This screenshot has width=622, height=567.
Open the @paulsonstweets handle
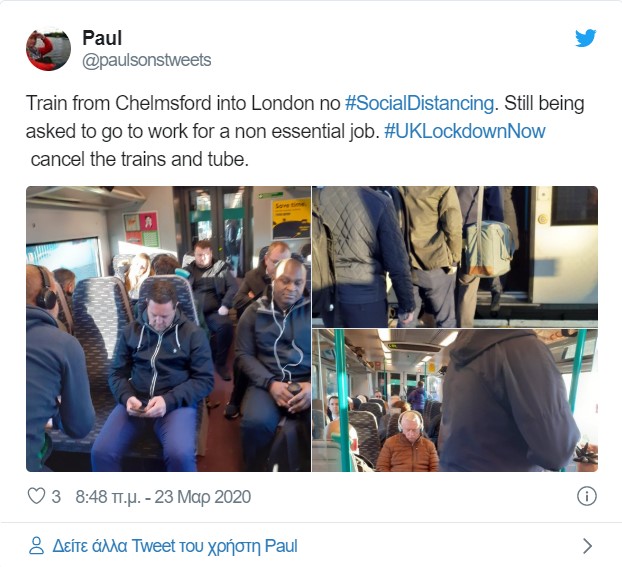pos(147,60)
